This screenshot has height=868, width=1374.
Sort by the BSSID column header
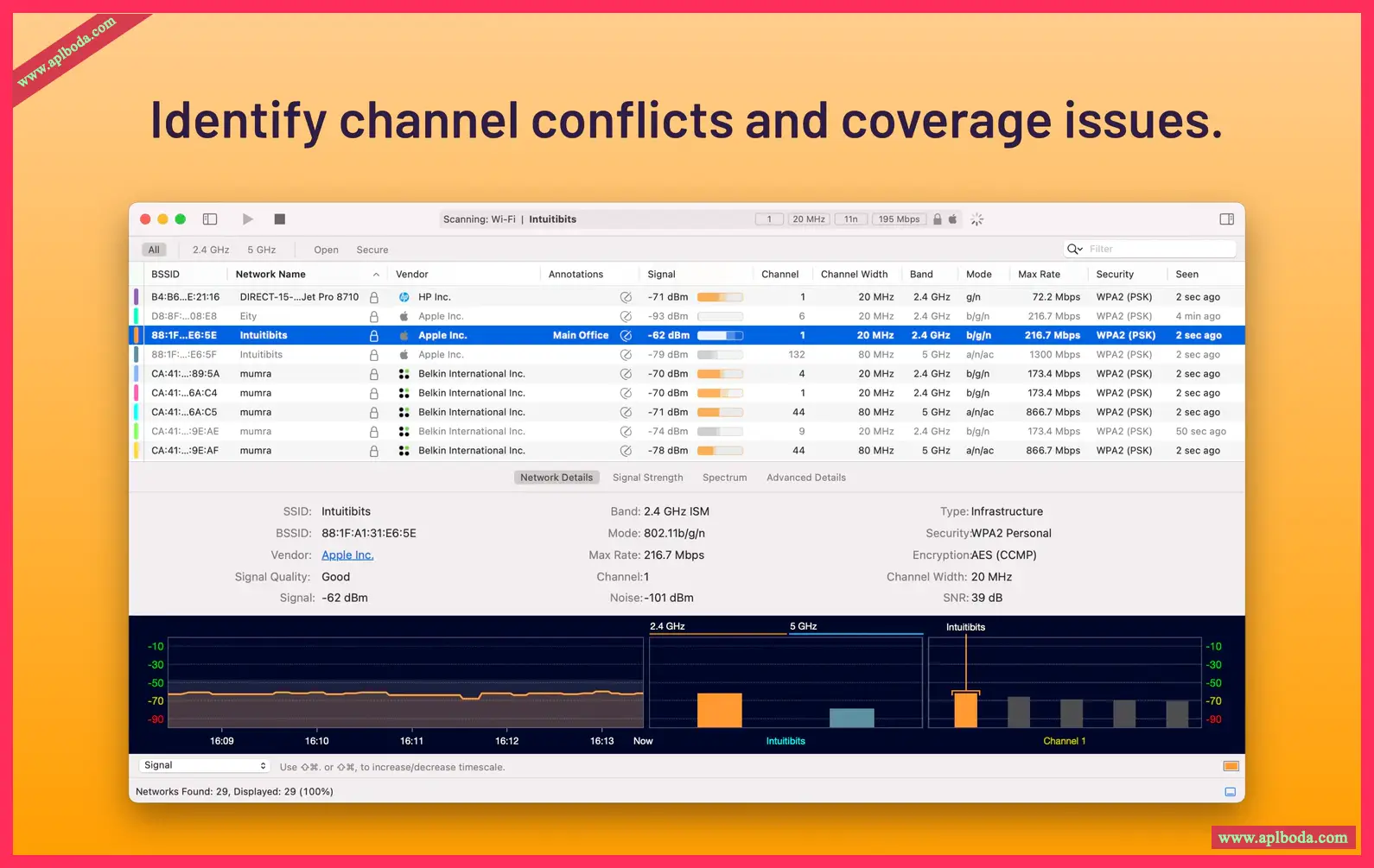pyautogui.click(x=165, y=275)
